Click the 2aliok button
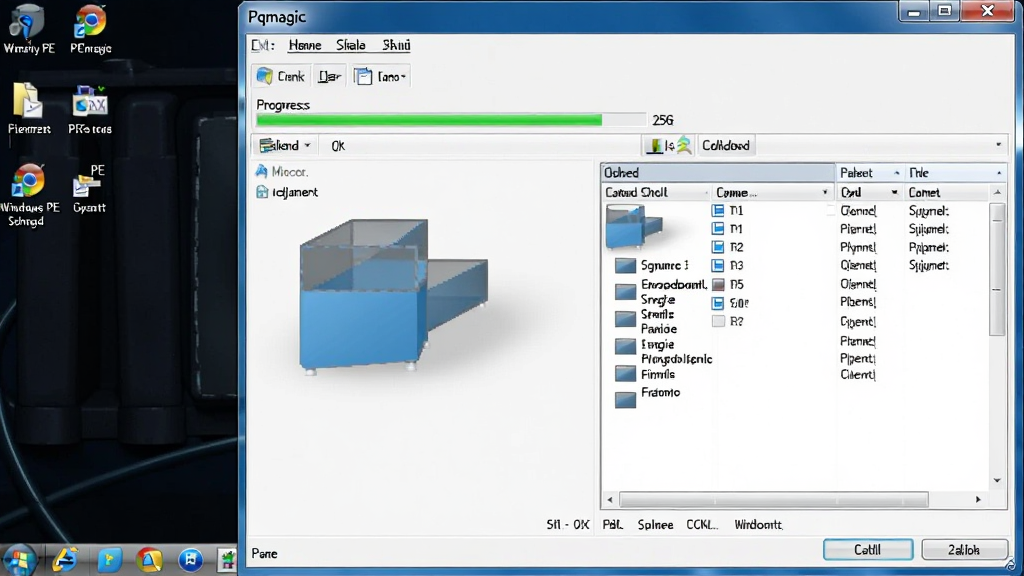The image size is (1024, 576). (x=964, y=550)
